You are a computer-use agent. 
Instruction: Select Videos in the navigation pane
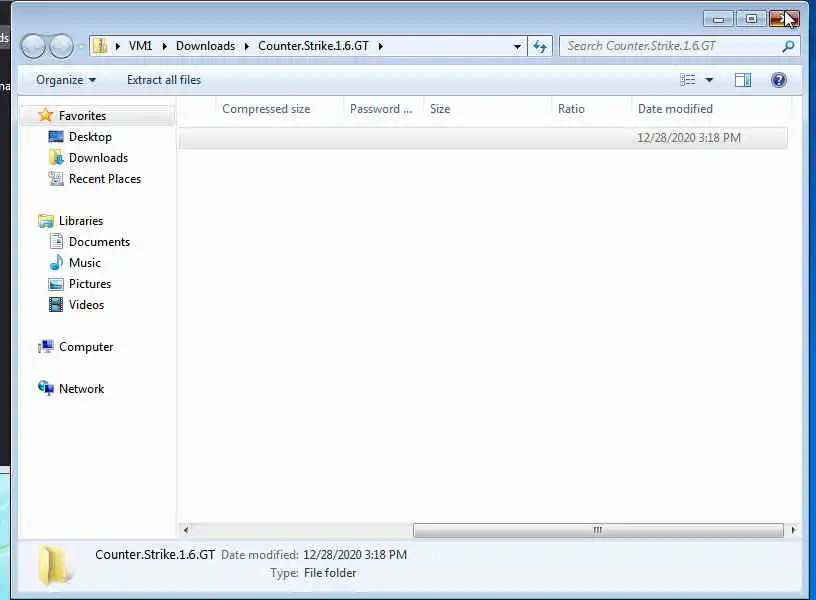86,304
